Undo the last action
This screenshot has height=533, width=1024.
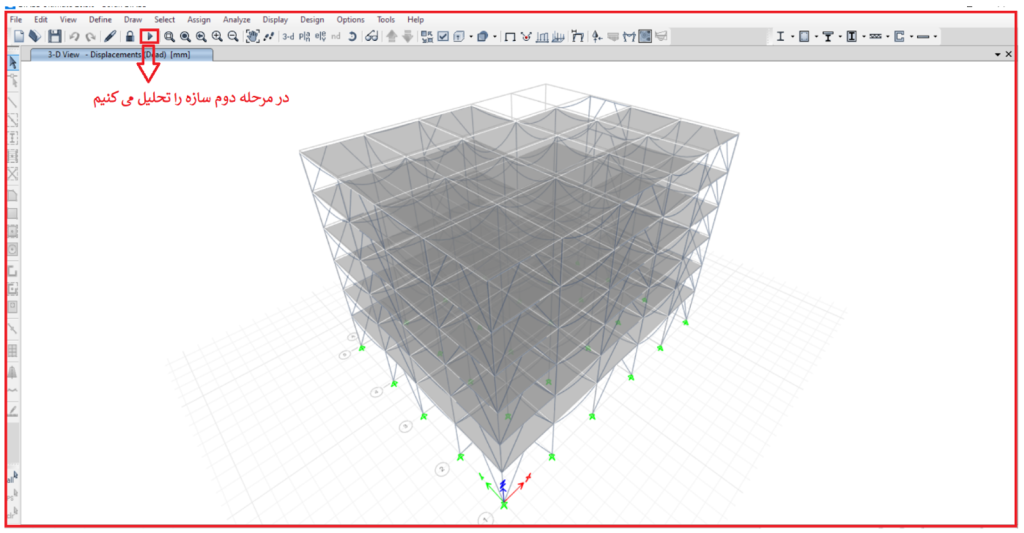74,37
